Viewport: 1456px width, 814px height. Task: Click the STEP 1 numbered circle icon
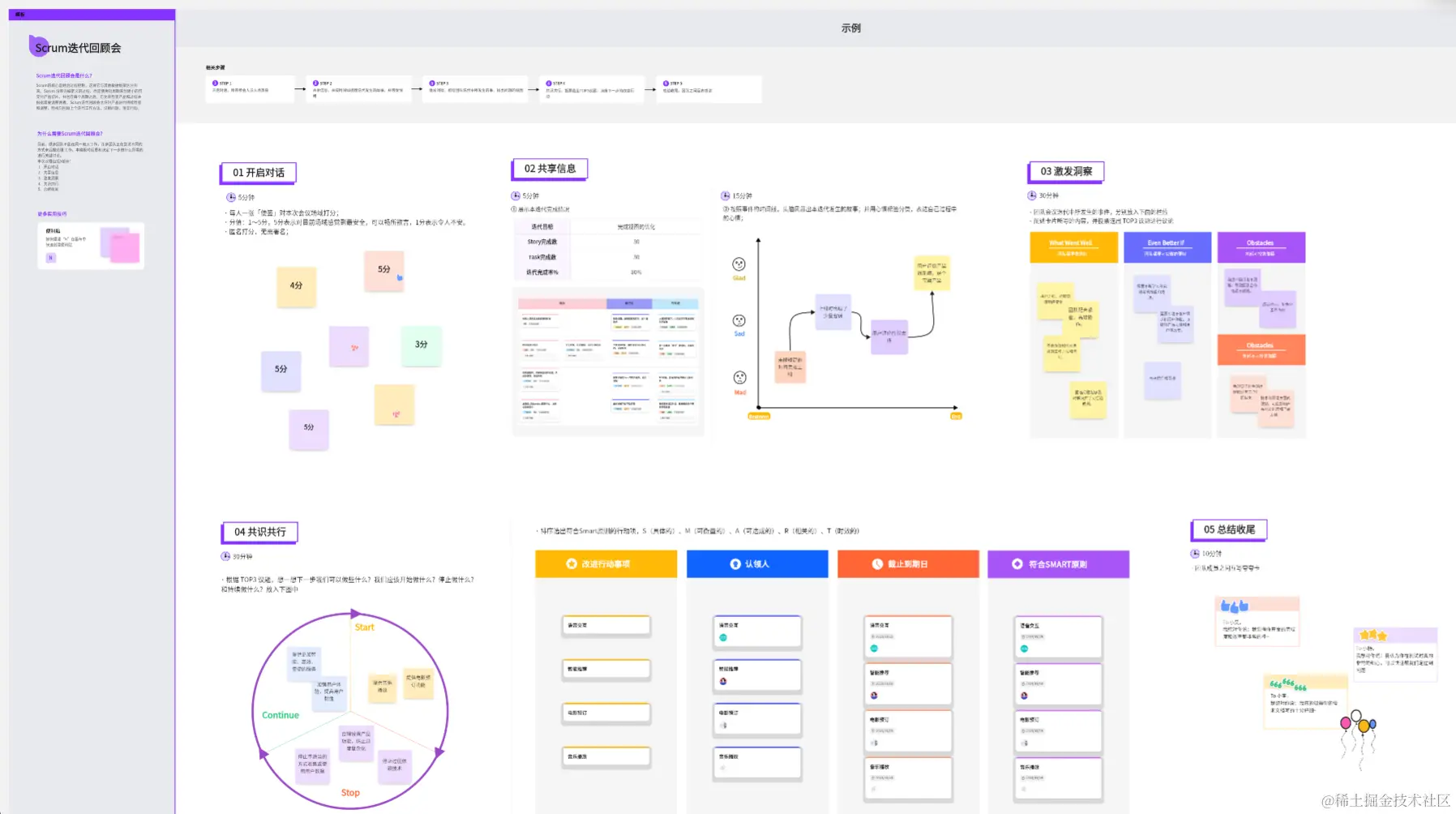215,83
